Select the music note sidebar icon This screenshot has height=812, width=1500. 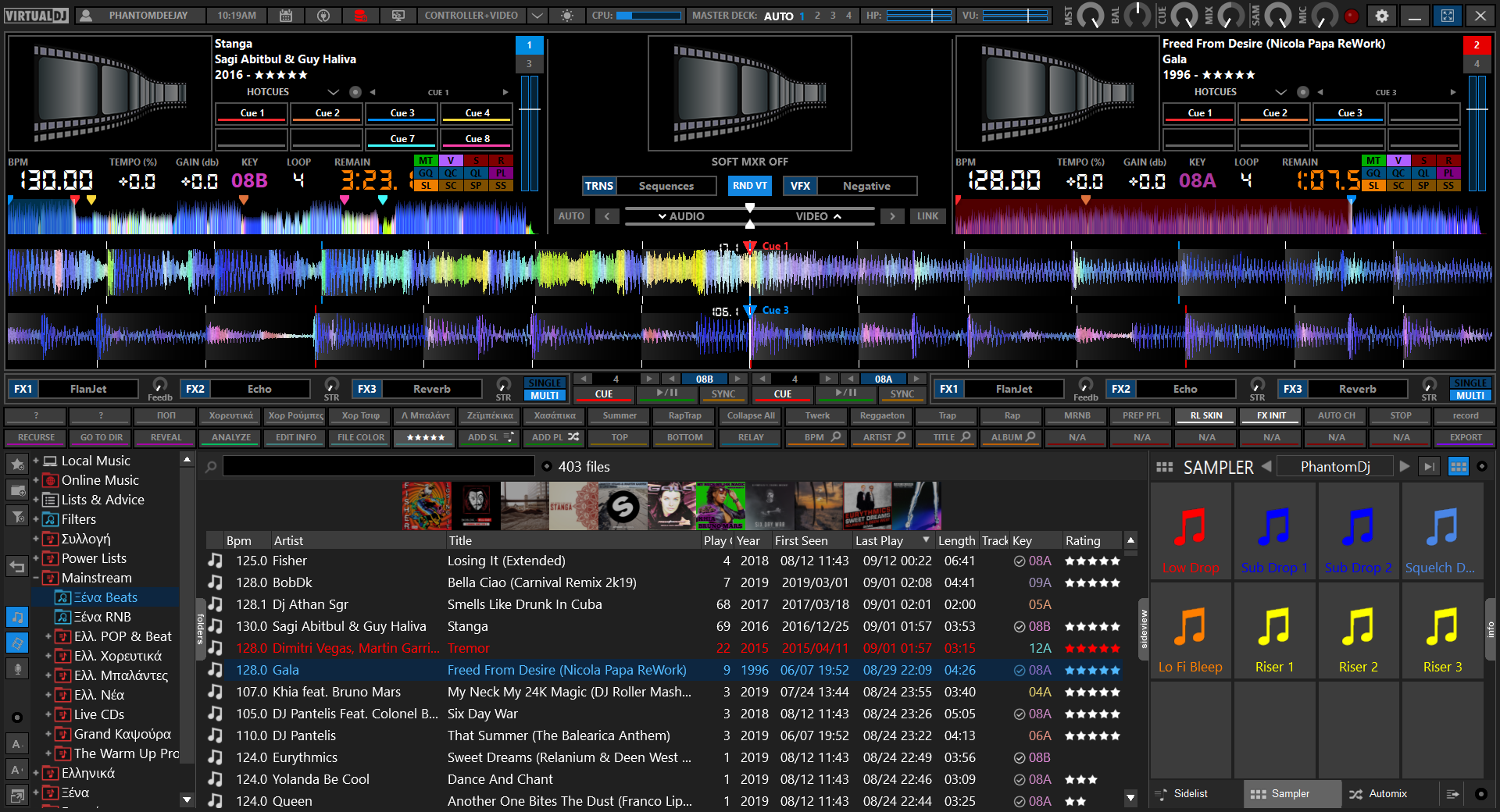click(x=17, y=617)
